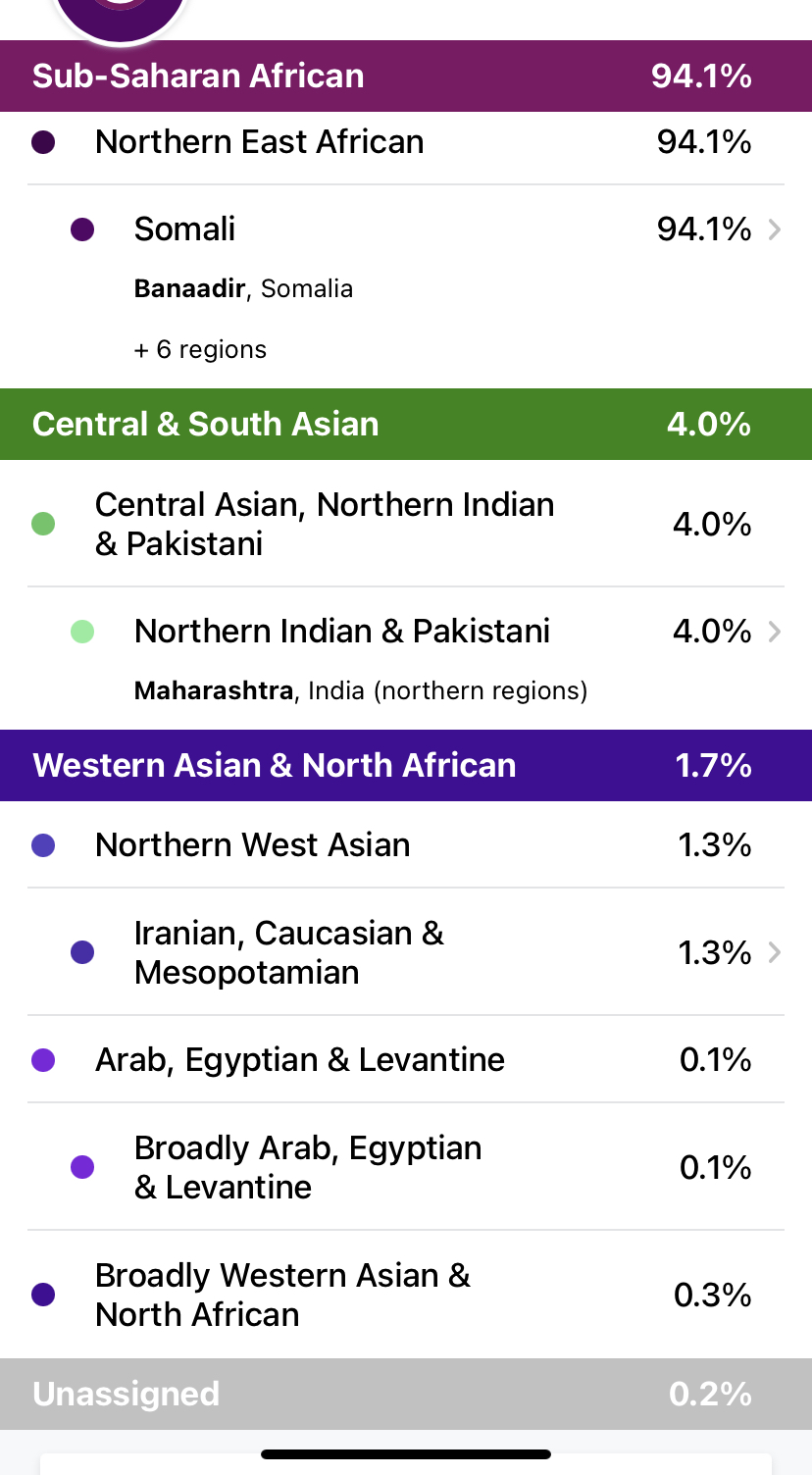812x1475 pixels.
Task: Tap the gray Unassigned header bar
Action: tap(406, 1394)
